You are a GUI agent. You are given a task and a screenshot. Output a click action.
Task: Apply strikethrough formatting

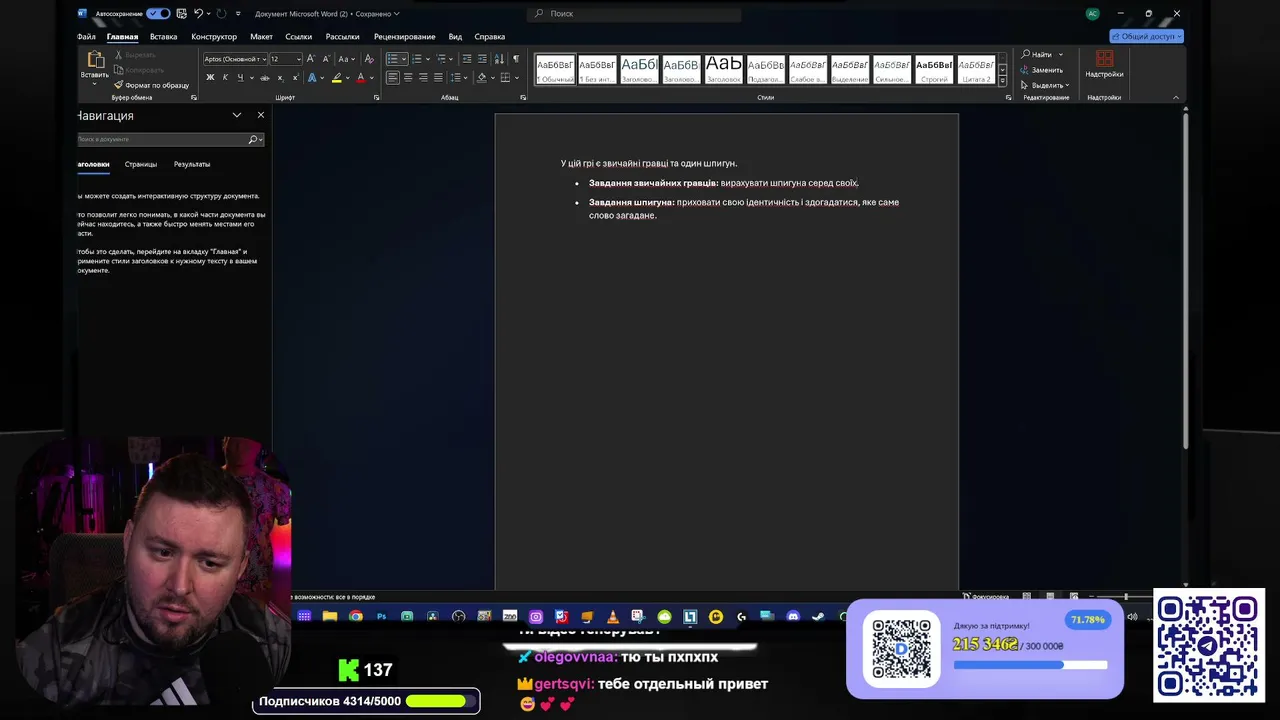coord(264,77)
